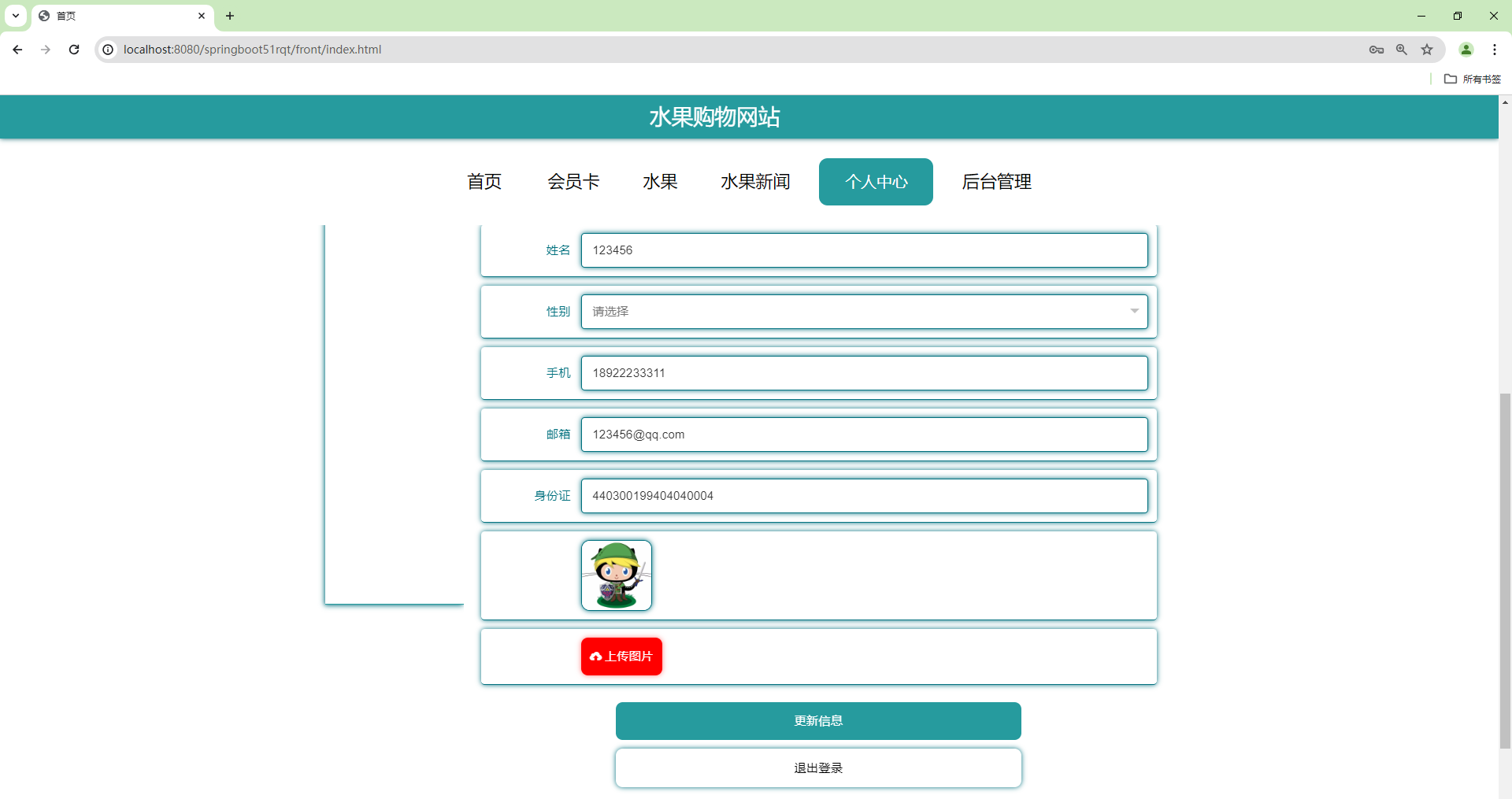Open the Chrome profile avatar icon
The height and width of the screenshot is (799, 1512).
click(x=1466, y=49)
